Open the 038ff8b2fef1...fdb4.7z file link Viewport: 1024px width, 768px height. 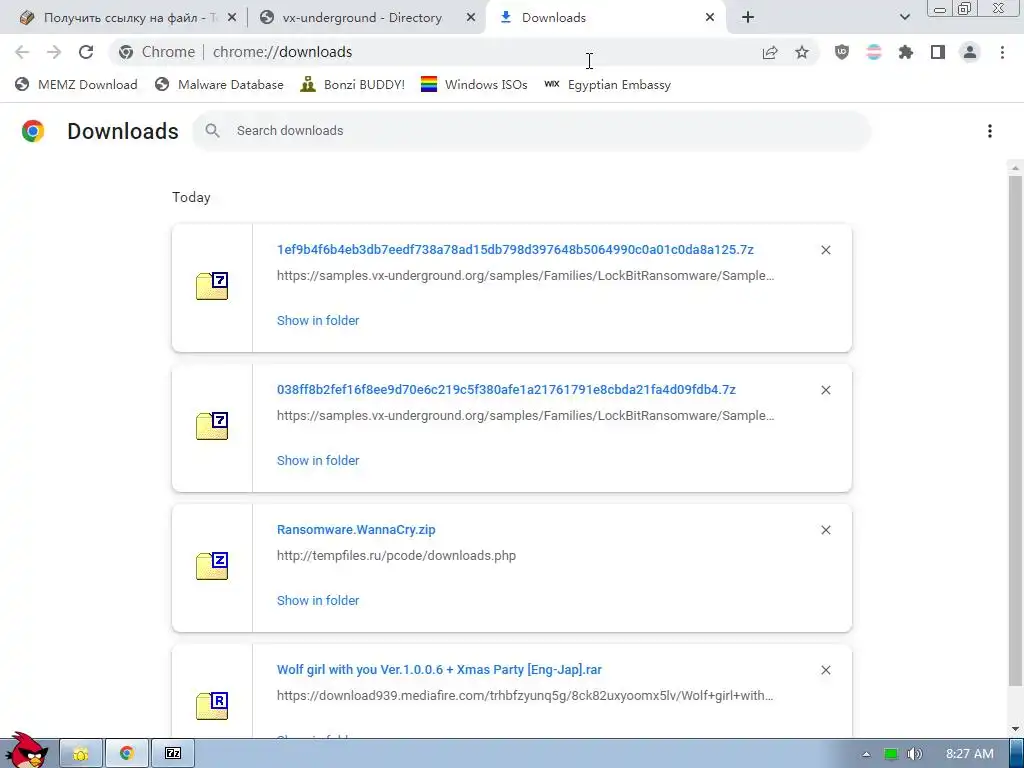pyautogui.click(x=506, y=389)
